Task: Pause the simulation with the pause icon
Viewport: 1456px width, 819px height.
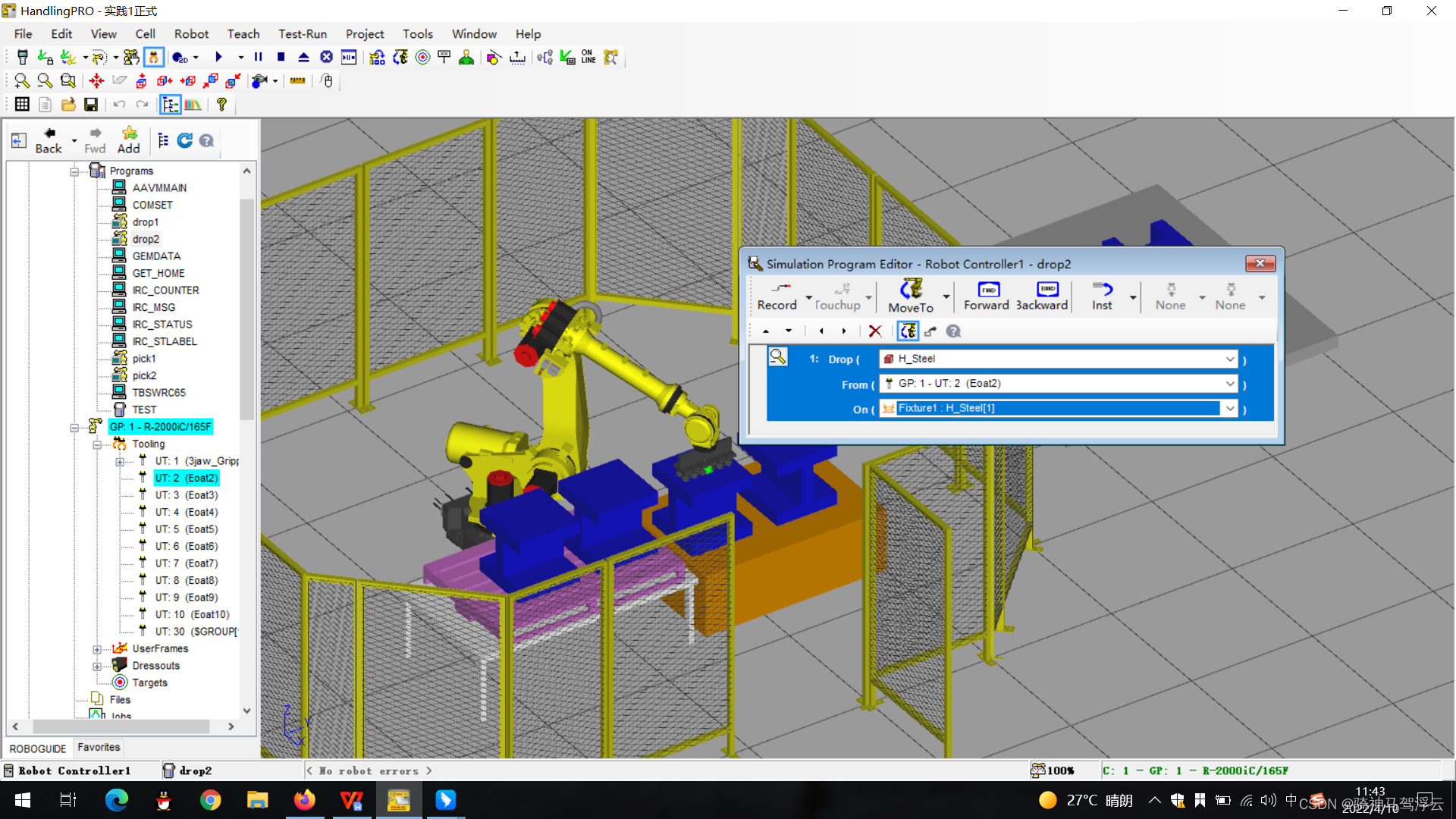Action: [x=259, y=58]
